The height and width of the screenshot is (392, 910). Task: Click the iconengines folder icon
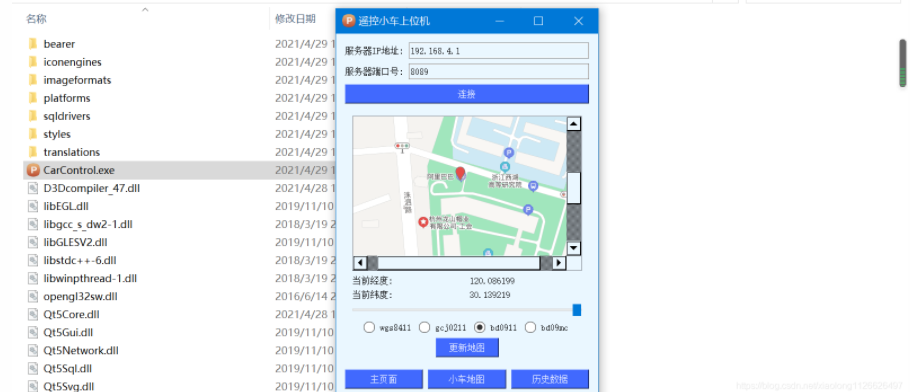click(x=33, y=62)
